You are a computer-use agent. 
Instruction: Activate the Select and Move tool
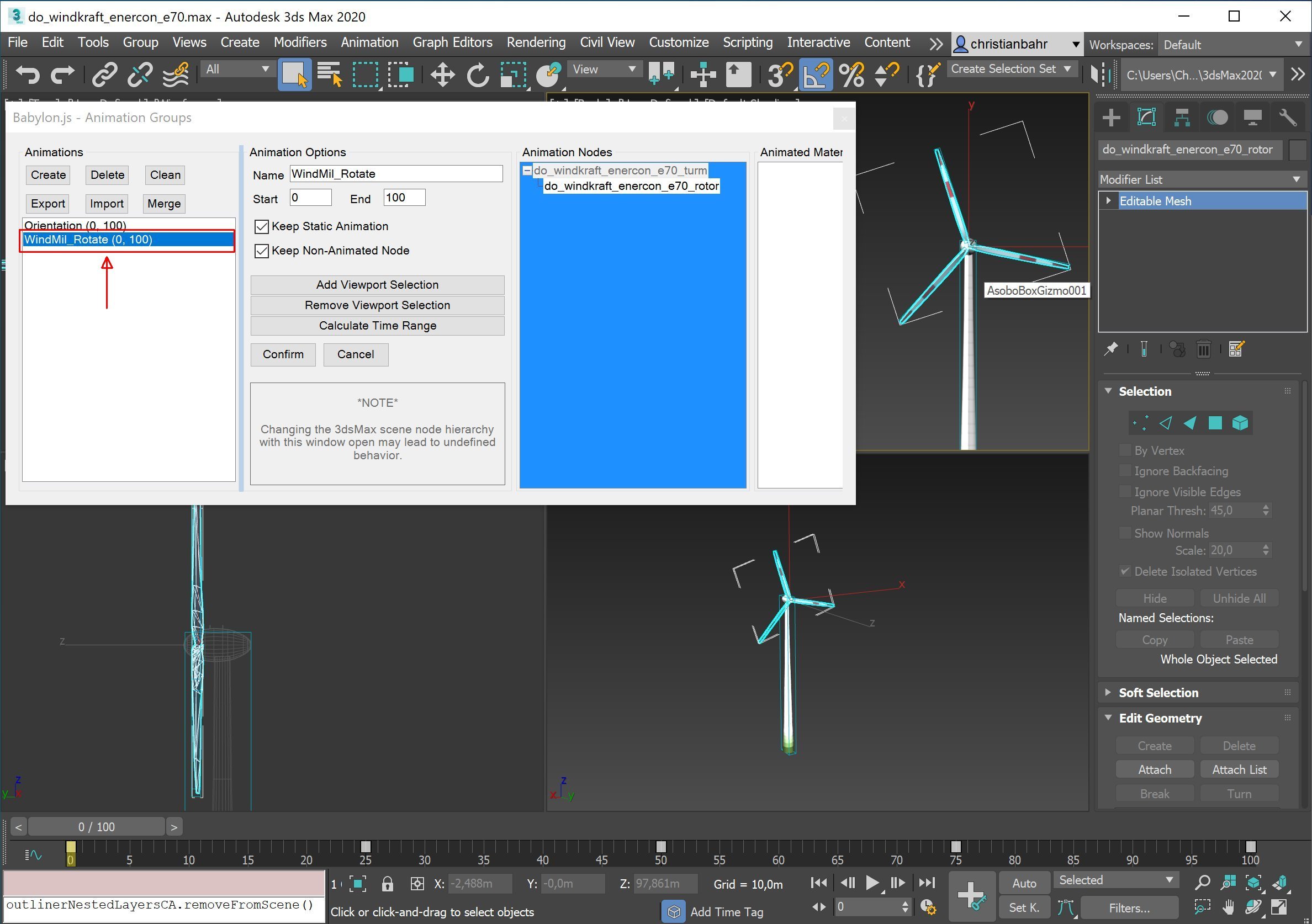click(442, 74)
